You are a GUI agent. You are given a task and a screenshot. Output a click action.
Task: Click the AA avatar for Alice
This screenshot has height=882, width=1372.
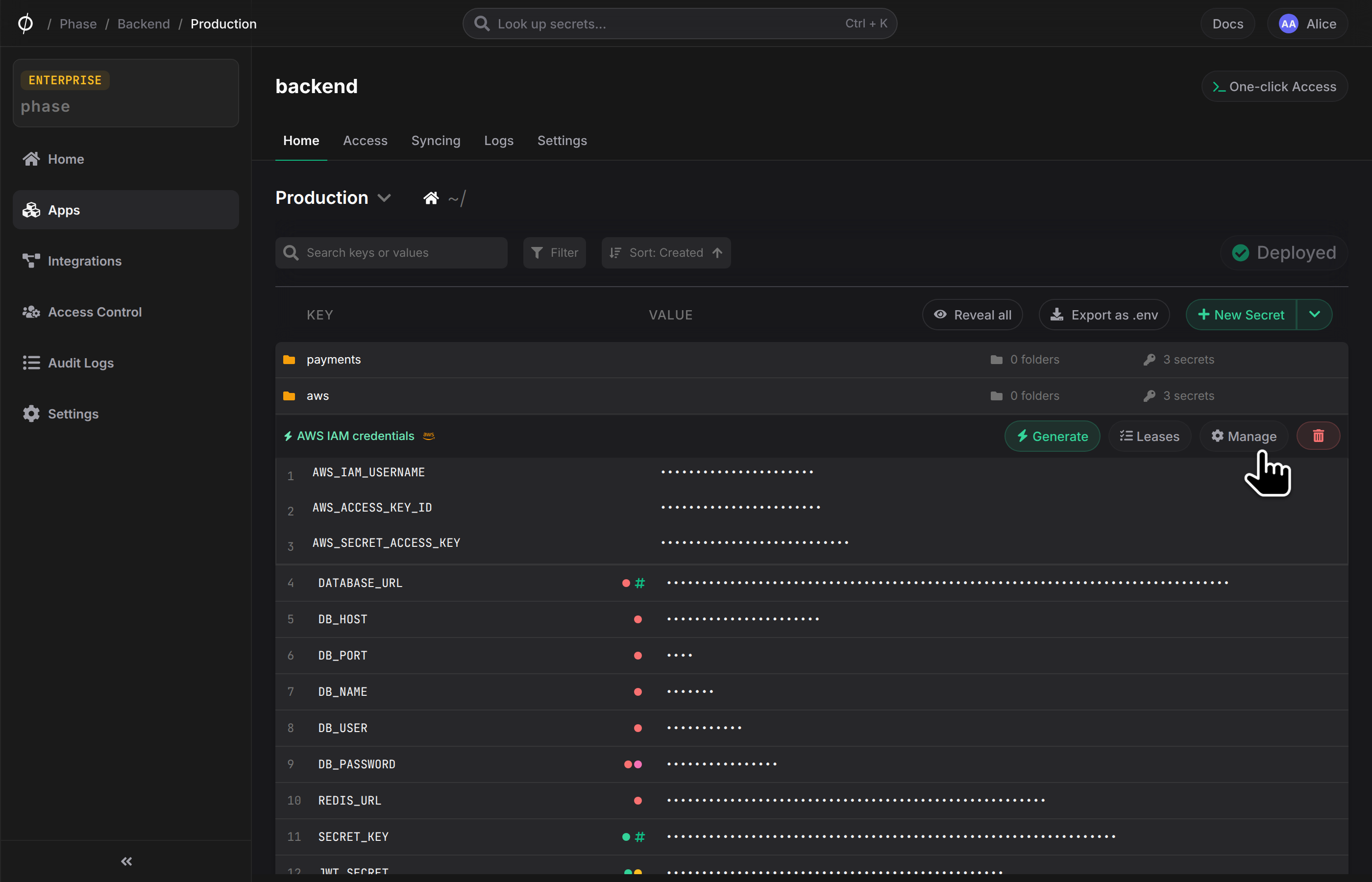click(1288, 24)
